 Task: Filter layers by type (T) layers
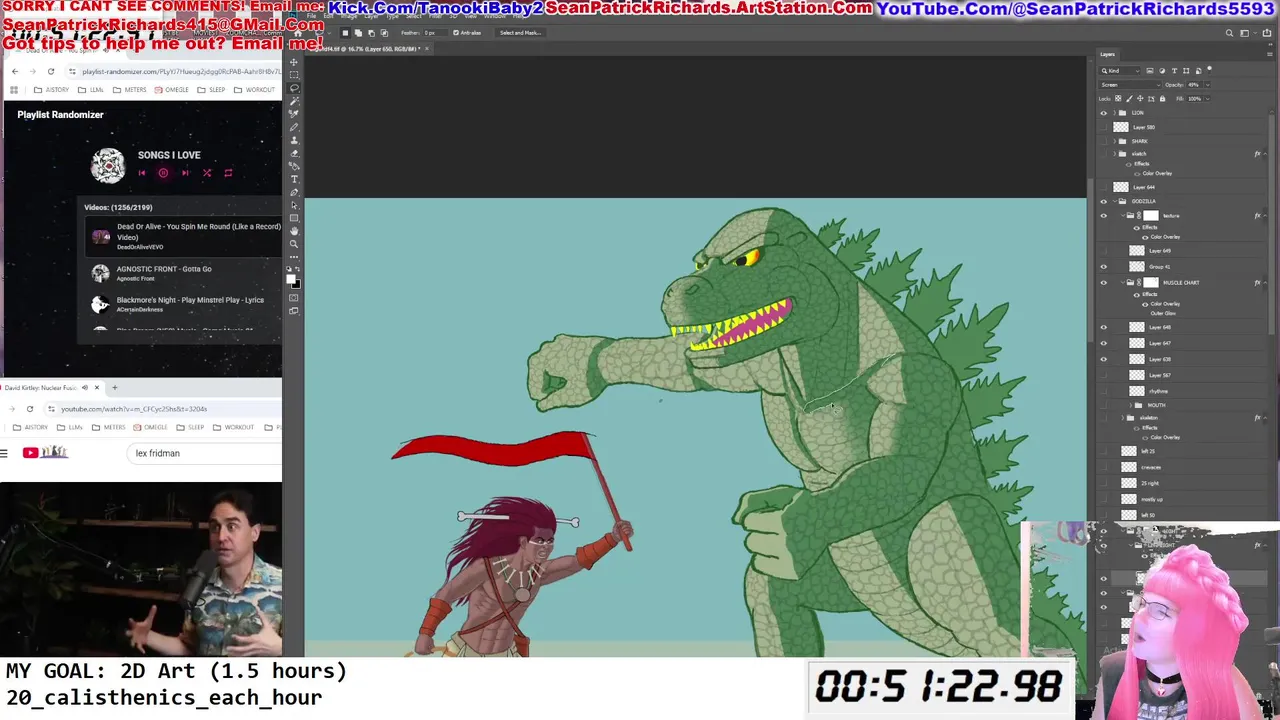pos(1174,71)
